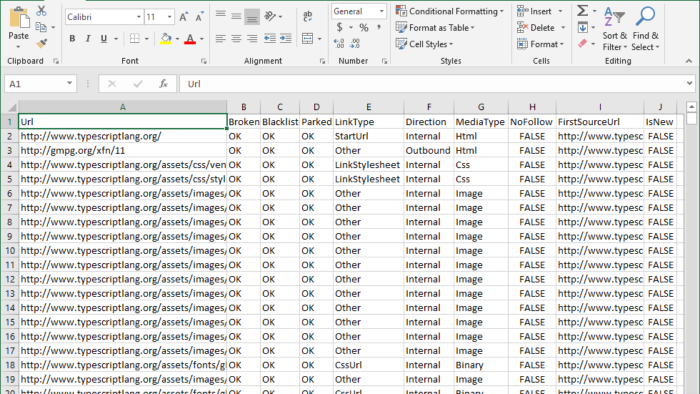Click the Select All corner triangle

coord(12,107)
